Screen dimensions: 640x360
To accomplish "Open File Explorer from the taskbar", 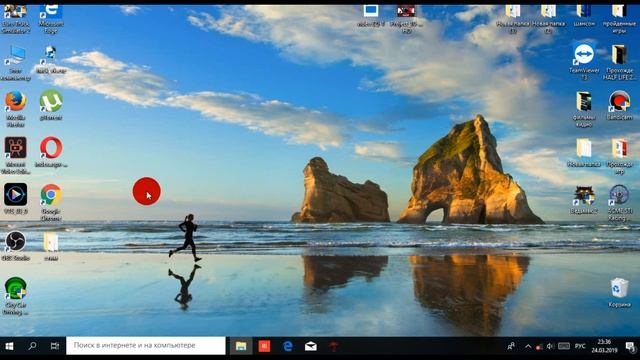I will [x=241, y=347].
